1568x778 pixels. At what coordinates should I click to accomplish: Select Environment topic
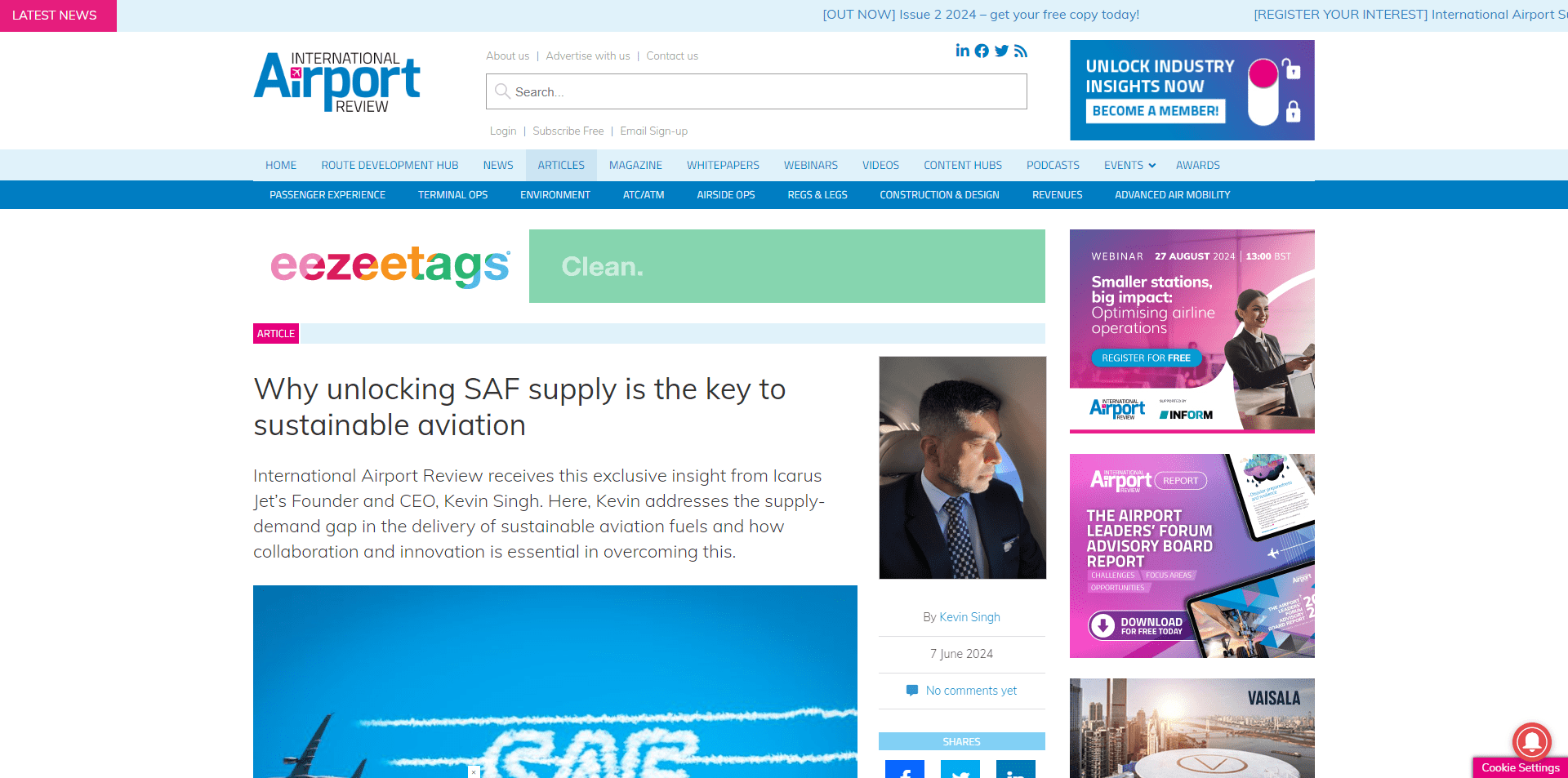tap(555, 195)
